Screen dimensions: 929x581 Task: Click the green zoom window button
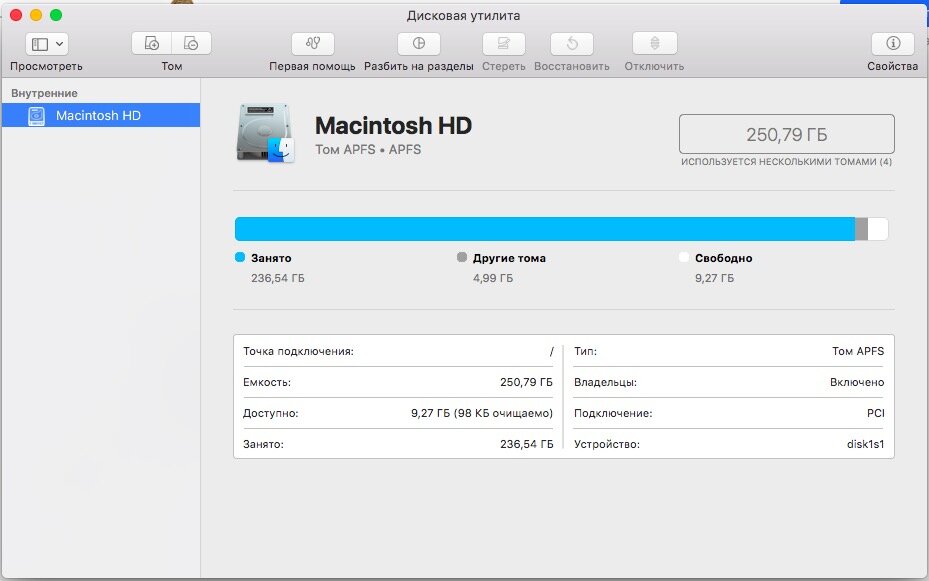click(x=56, y=15)
